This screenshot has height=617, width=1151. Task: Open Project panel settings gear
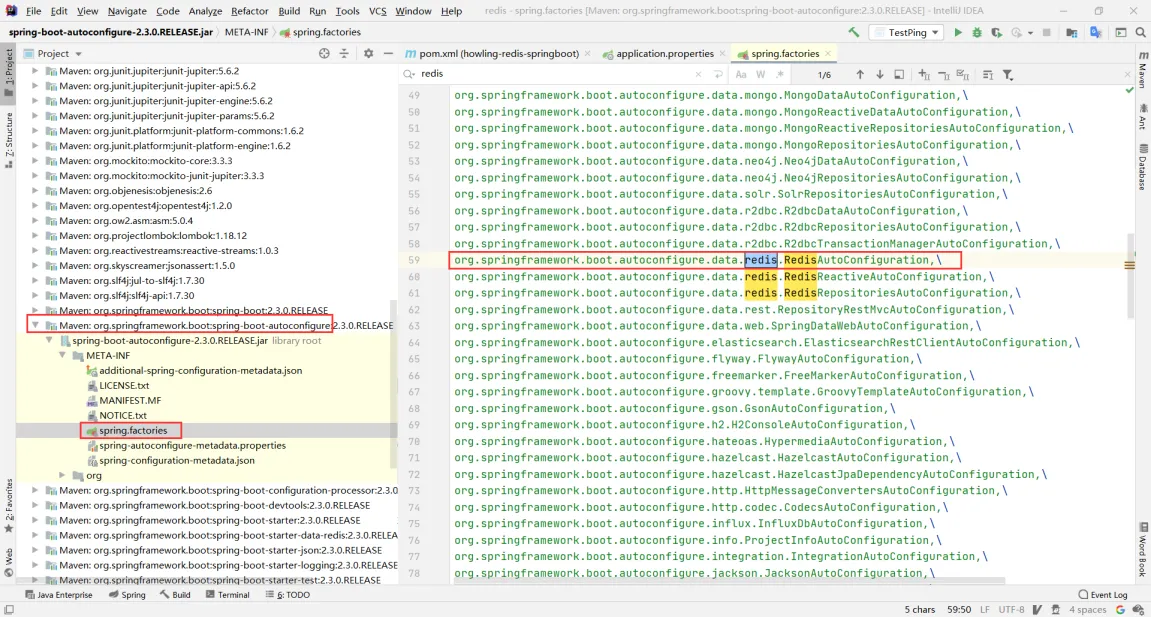click(x=368, y=53)
